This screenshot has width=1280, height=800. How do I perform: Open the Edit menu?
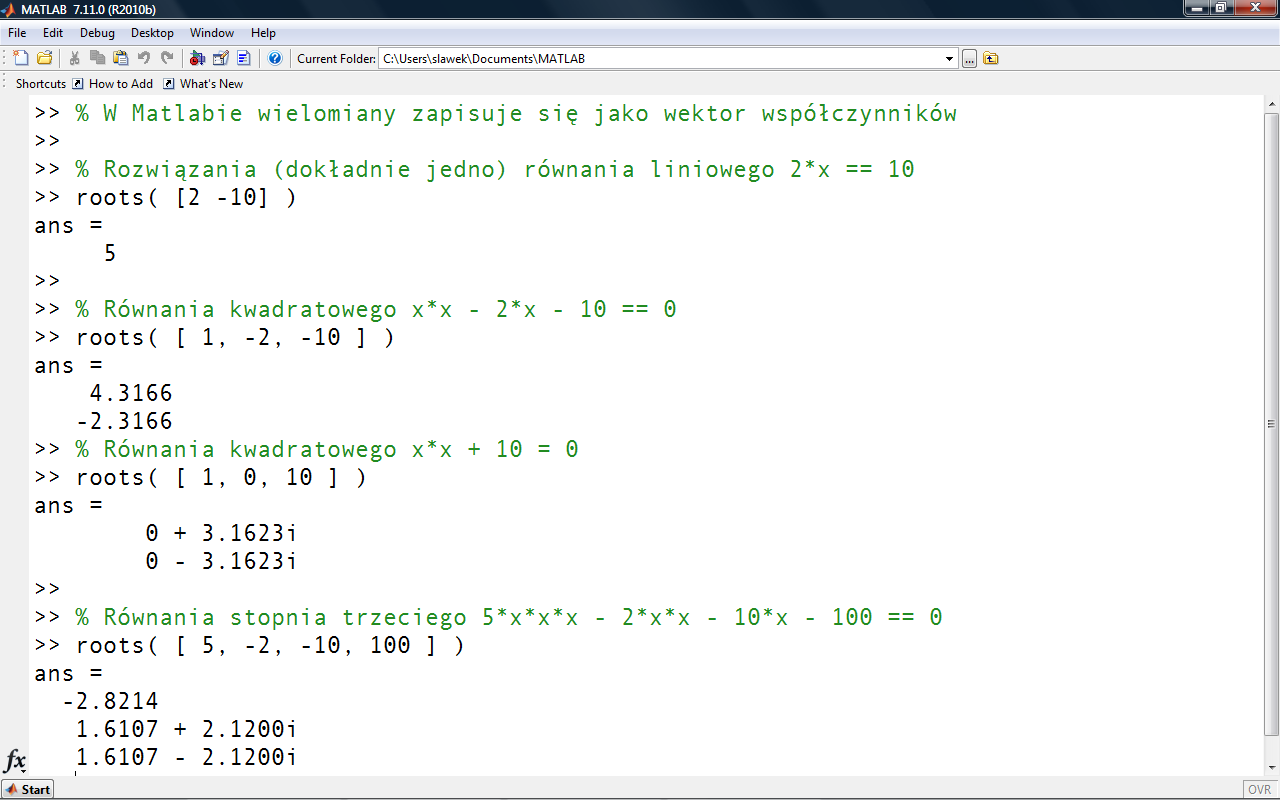[x=53, y=33]
